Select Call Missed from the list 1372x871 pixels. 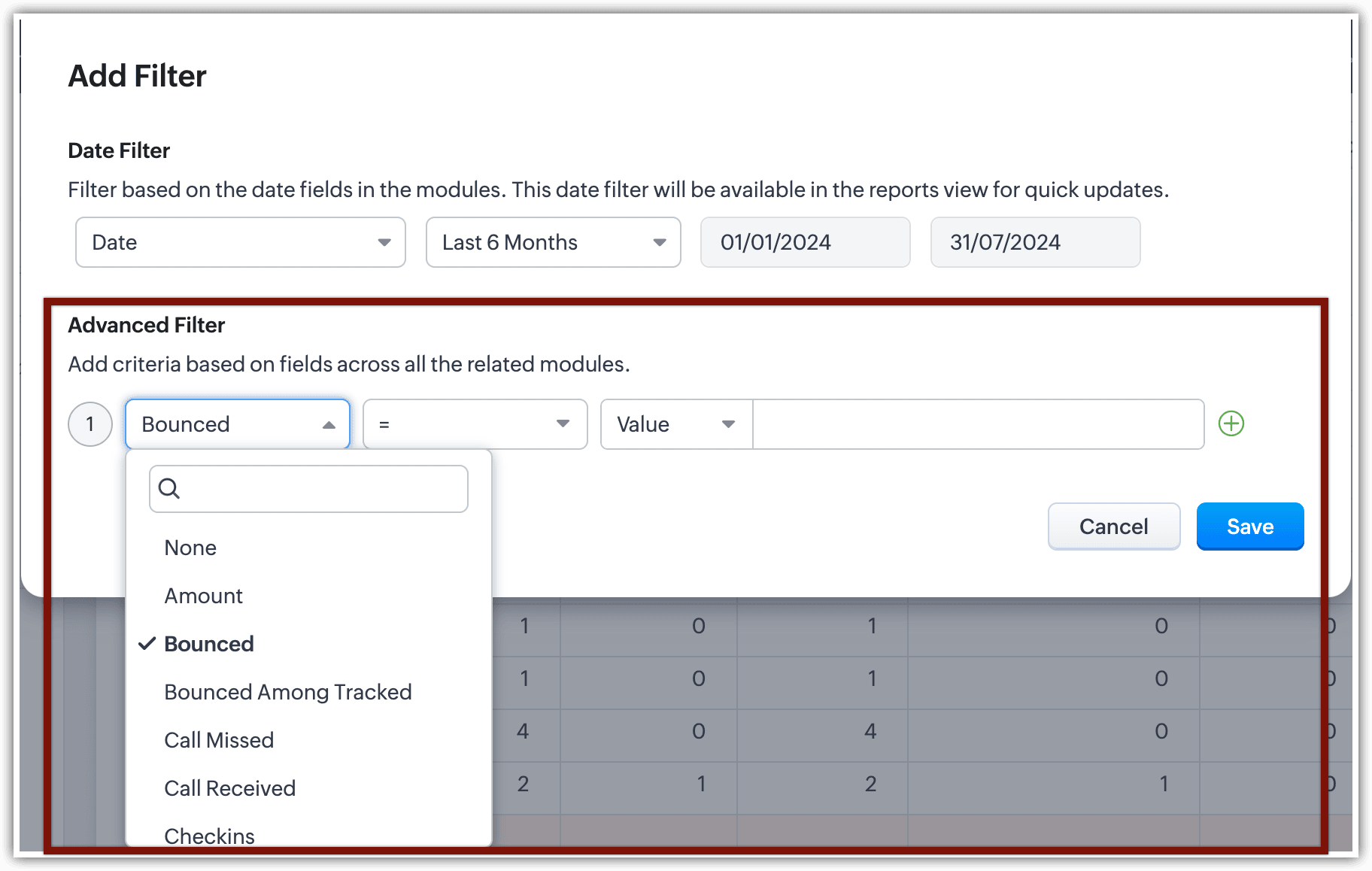pos(218,740)
